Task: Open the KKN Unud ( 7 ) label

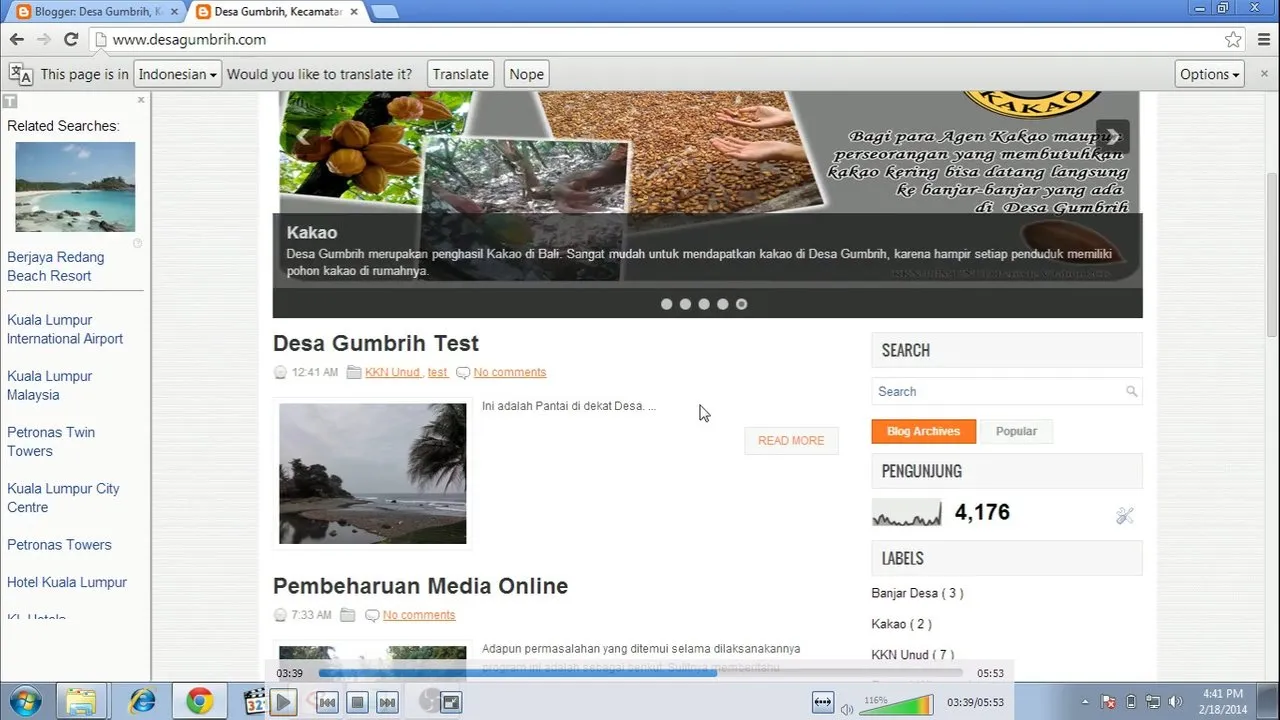Action: 913,655
